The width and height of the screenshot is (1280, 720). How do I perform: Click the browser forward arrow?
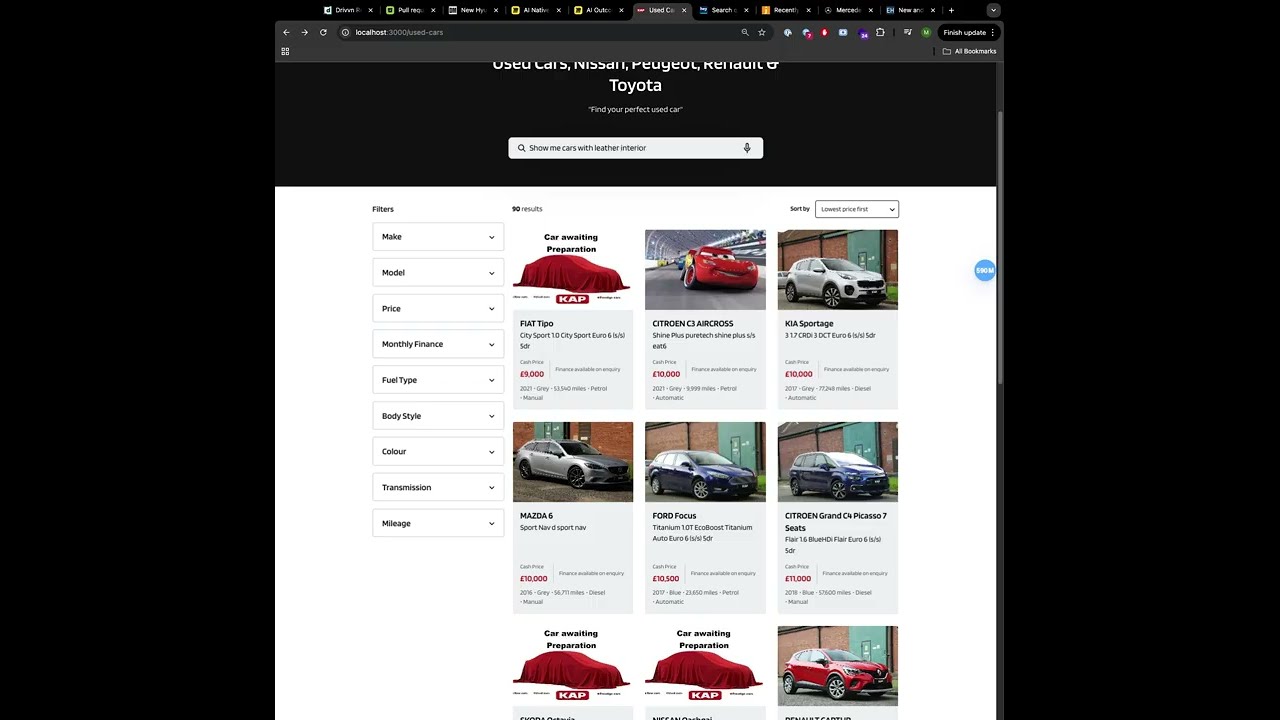305,32
